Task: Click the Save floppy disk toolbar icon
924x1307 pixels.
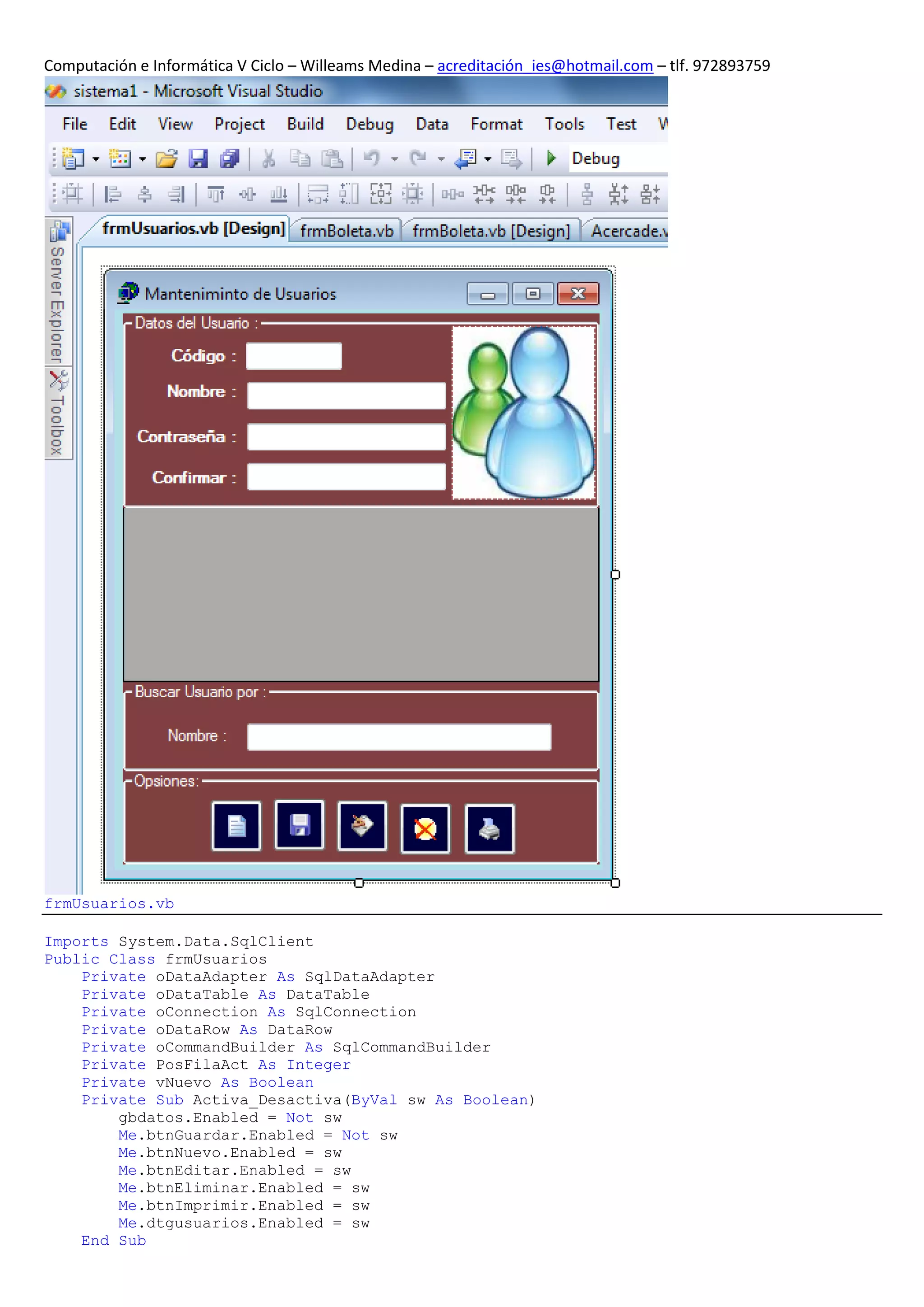Action: (198, 158)
